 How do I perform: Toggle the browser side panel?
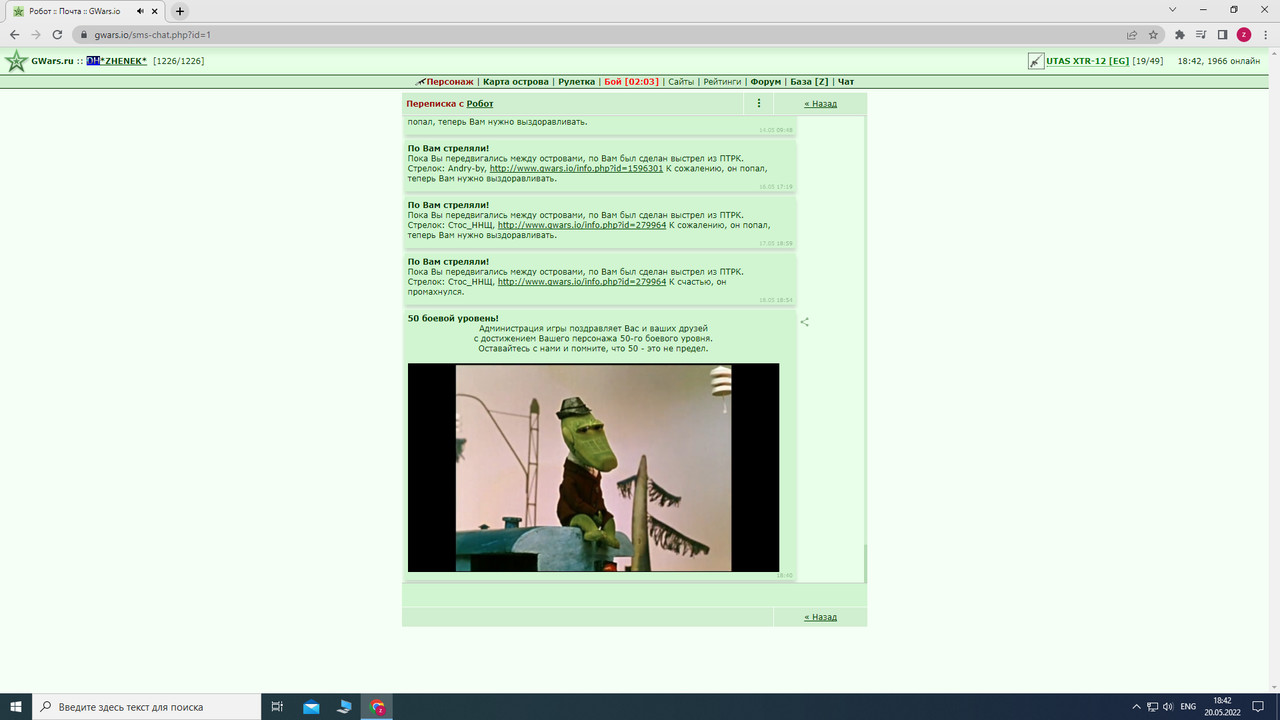(1222, 34)
